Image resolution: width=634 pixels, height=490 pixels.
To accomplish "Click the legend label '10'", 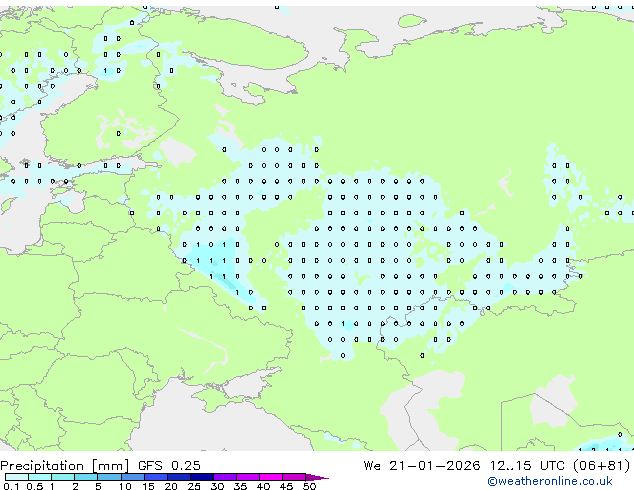I will (x=125, y=486).
